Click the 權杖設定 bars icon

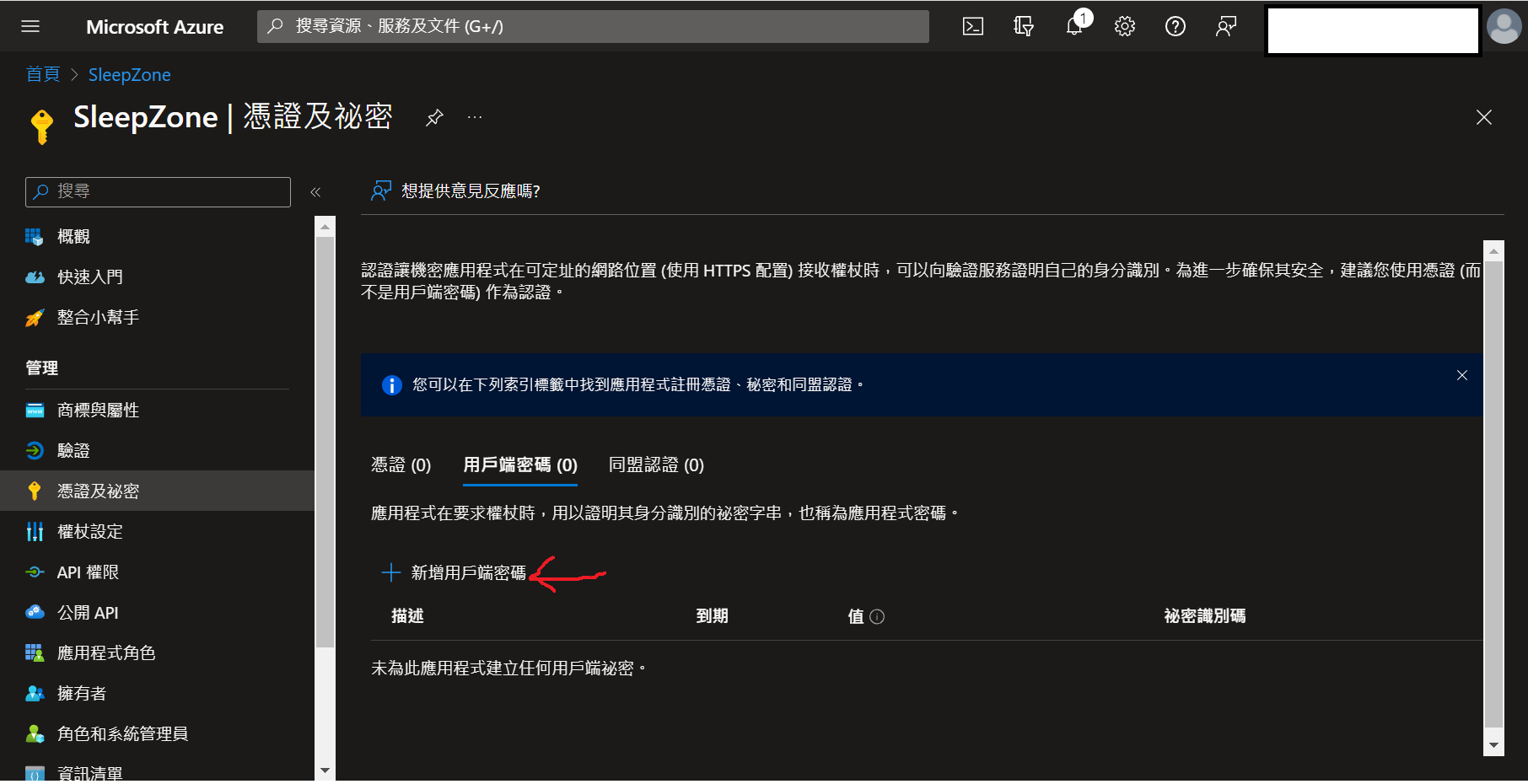click(x=35, y=532)
